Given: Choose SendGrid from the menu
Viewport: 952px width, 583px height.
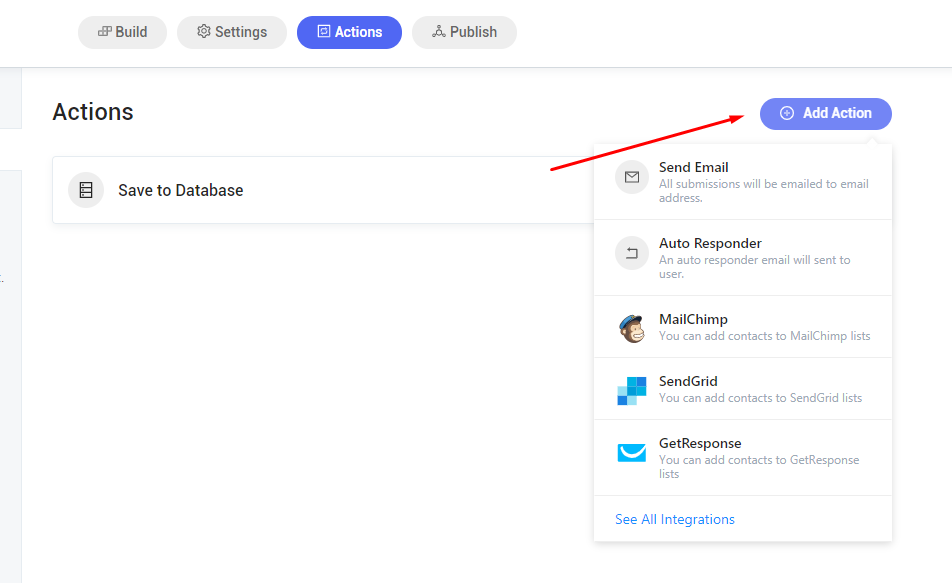Looking at the screenshot, I should 743,389.
